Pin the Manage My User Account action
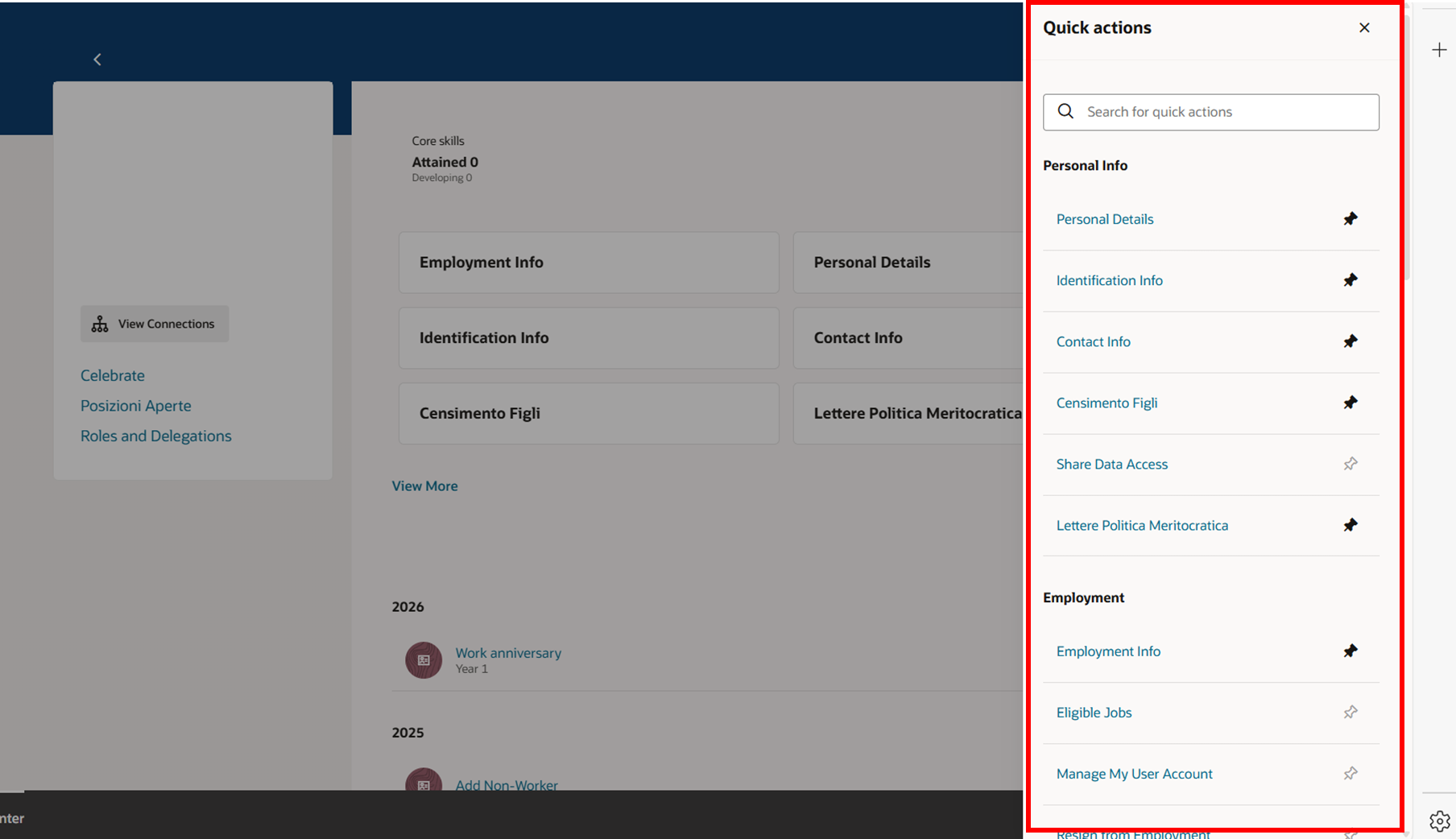 pyautogui.click(x=1351, y=773)
